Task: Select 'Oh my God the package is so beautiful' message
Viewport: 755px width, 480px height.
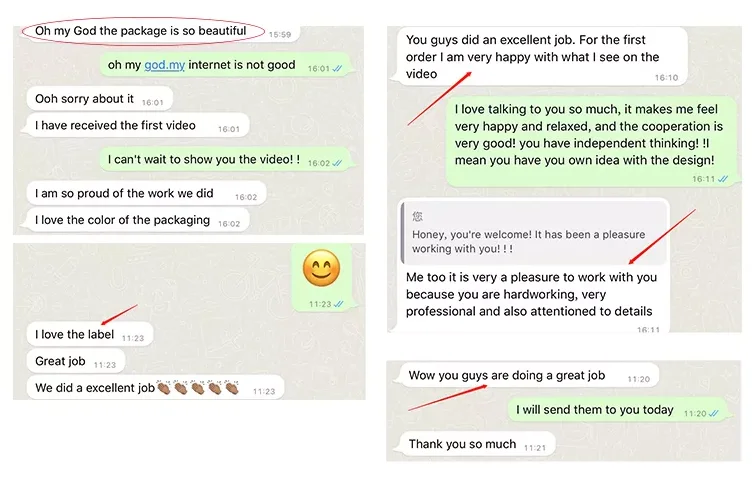Action: point(143,31)
